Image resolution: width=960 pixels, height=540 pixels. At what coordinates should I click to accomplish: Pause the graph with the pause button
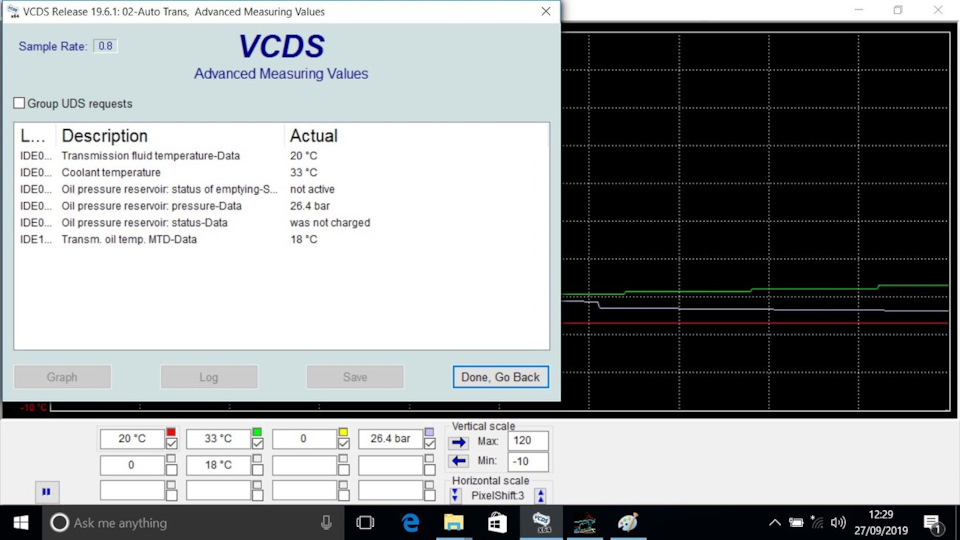(x=47, y=492)
